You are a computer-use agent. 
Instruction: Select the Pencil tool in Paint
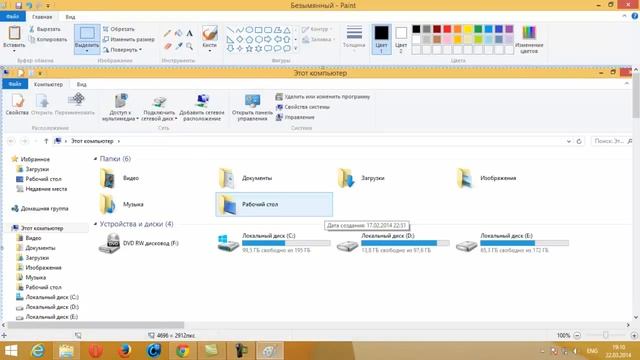[167, 33]
